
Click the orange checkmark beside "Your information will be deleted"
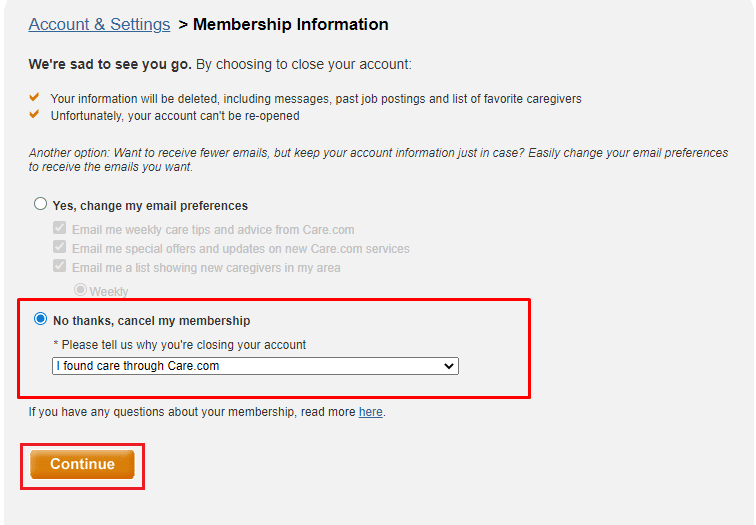click(x=34, y=97)
